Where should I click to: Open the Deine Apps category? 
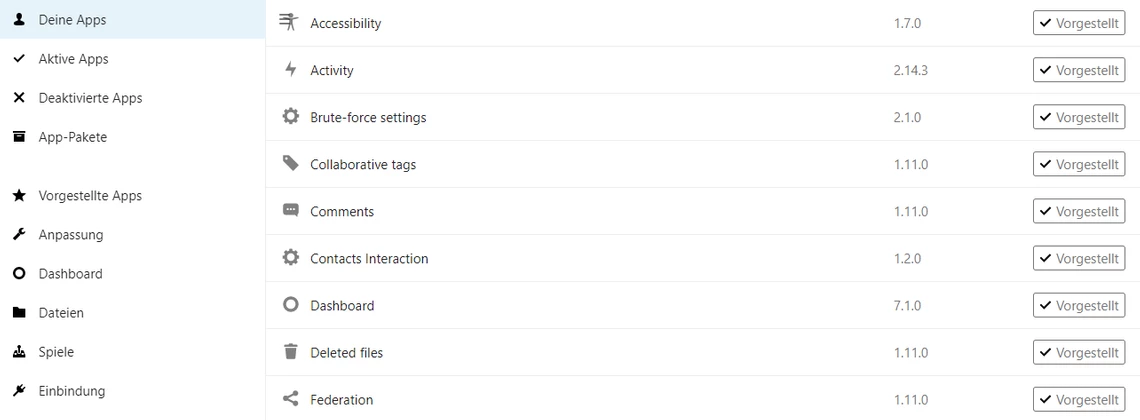tap(72, 20)
